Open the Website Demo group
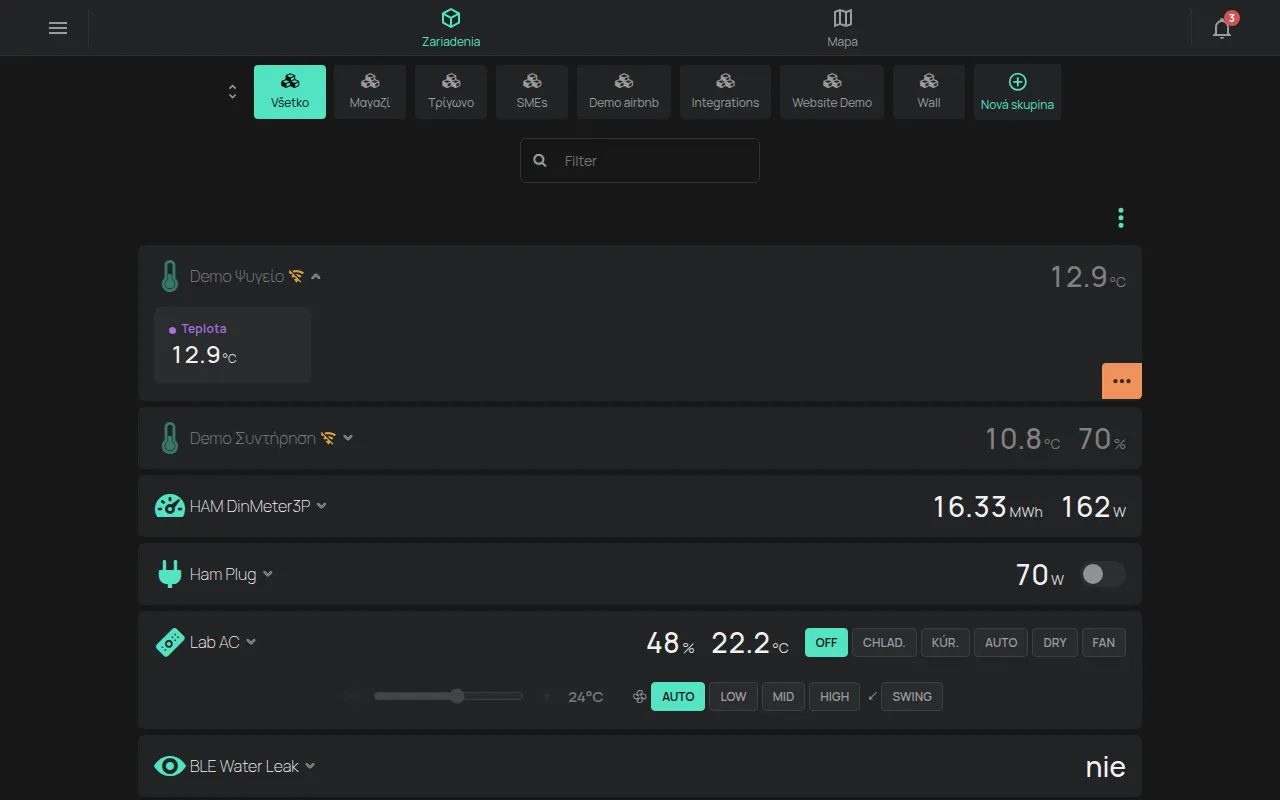 click(x=832, y=92)
